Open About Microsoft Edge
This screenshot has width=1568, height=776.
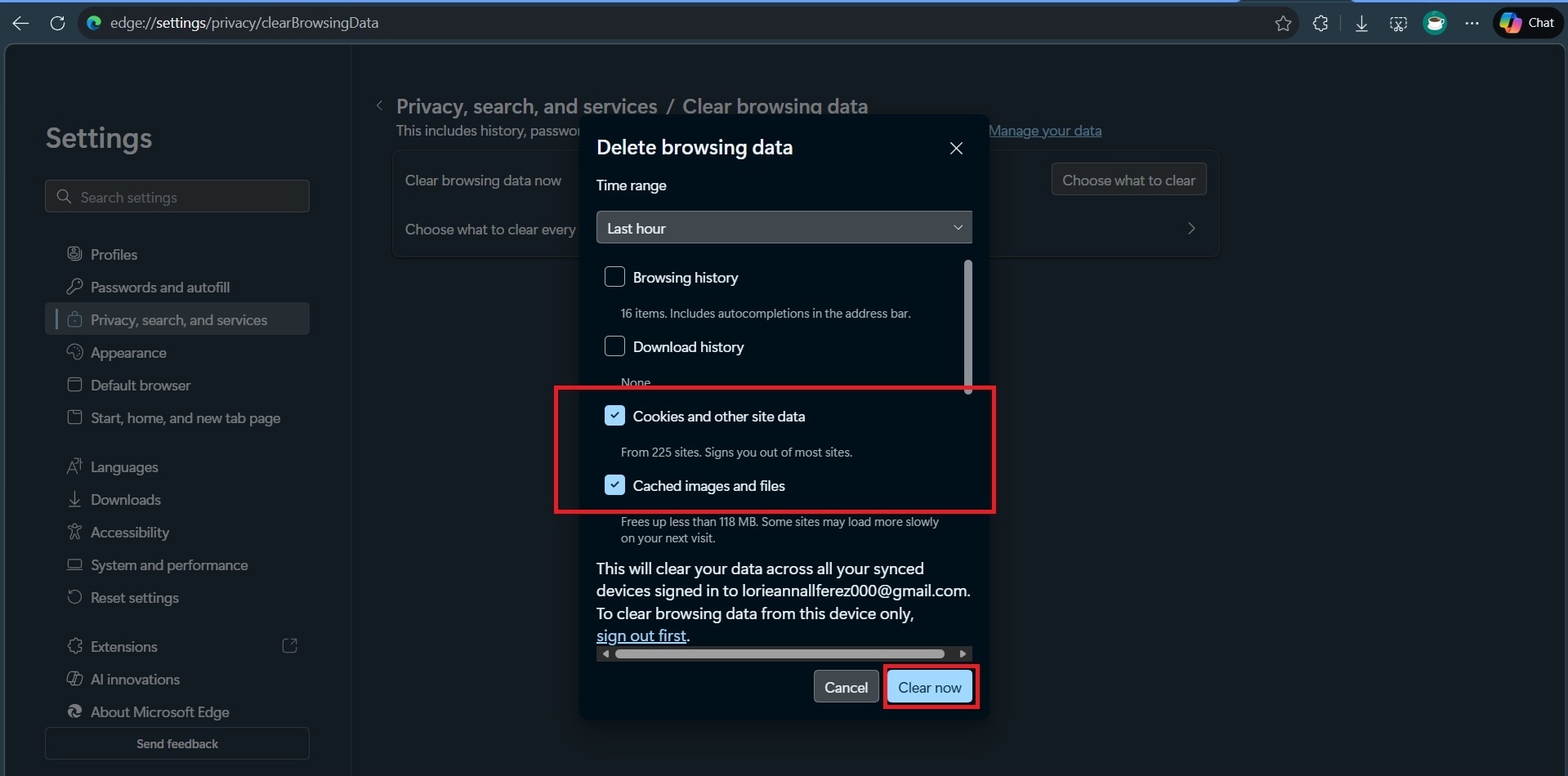pos(177,711)
